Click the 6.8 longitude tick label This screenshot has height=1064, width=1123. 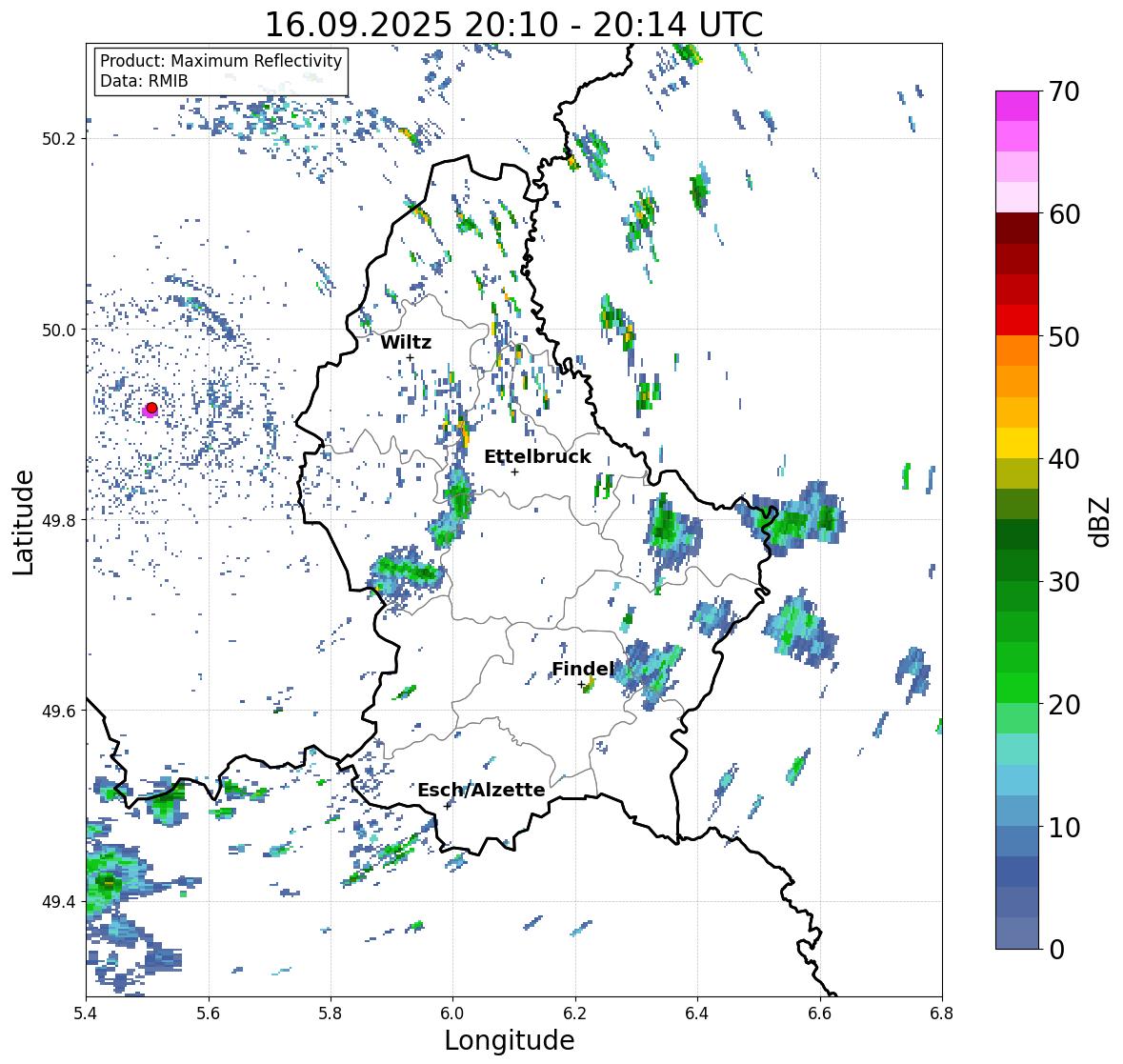942,1013
